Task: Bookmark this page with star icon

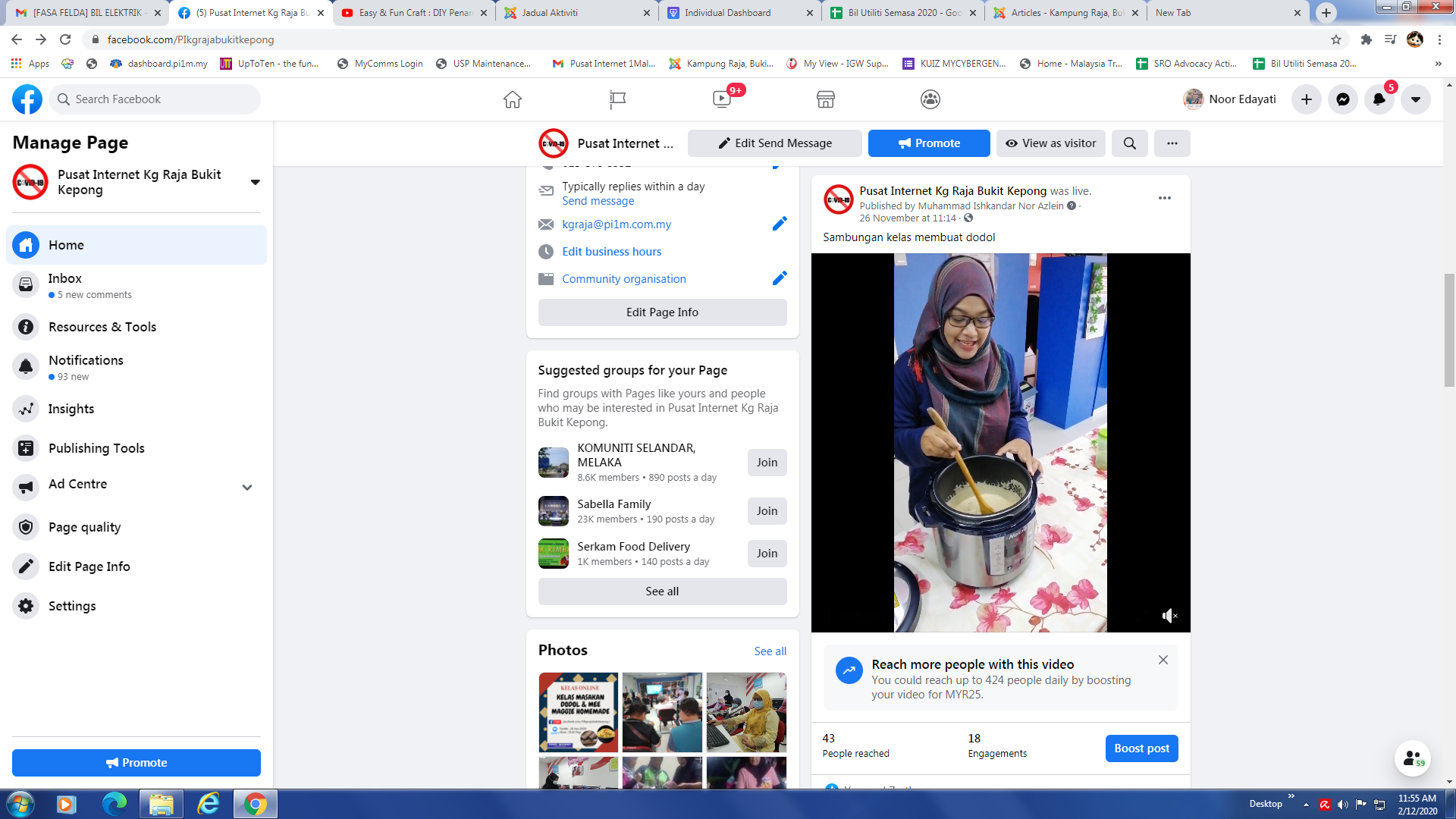Action: coord(1335,39)
